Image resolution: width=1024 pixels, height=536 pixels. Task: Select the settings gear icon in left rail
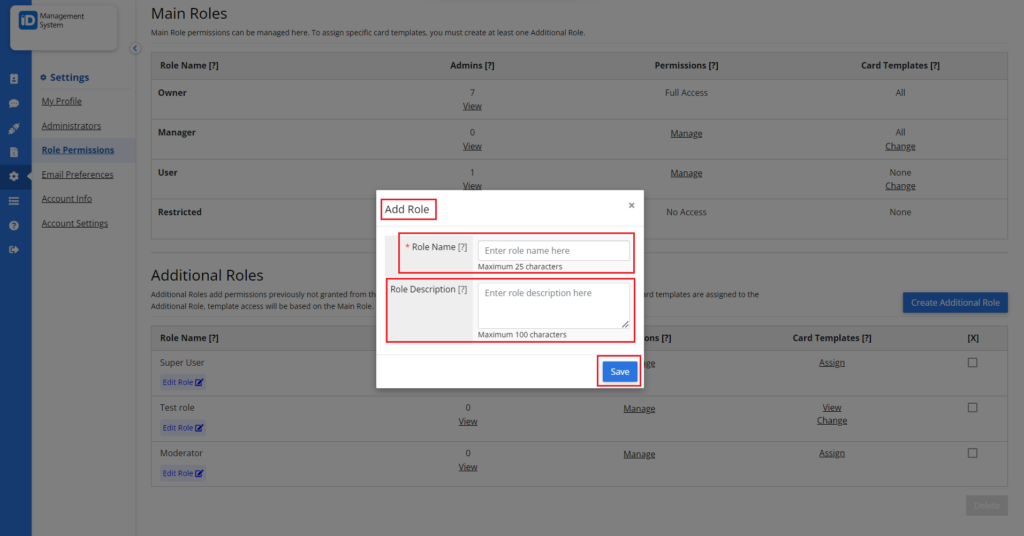click(14, 176)
